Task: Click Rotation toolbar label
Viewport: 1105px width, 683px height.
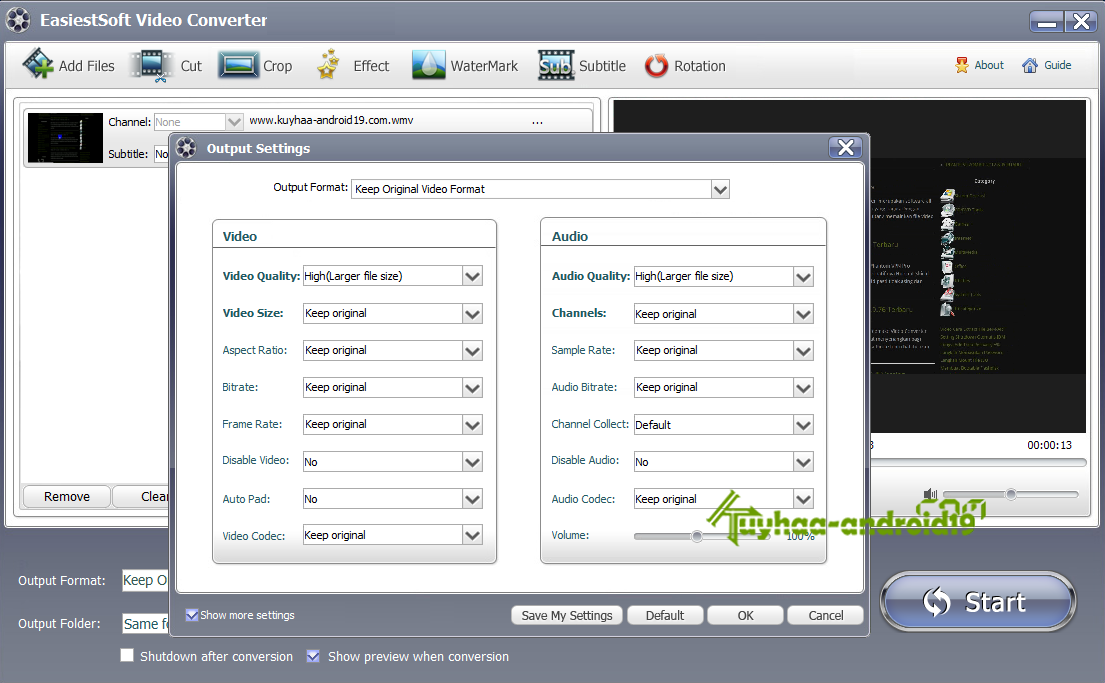Action: point(700,66)
